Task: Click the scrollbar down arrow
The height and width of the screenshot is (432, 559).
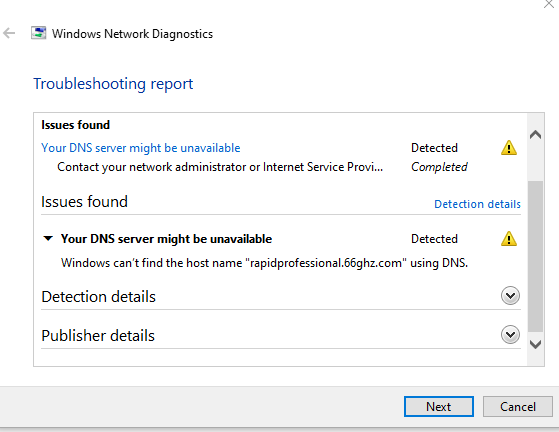Action: point(535,344)
